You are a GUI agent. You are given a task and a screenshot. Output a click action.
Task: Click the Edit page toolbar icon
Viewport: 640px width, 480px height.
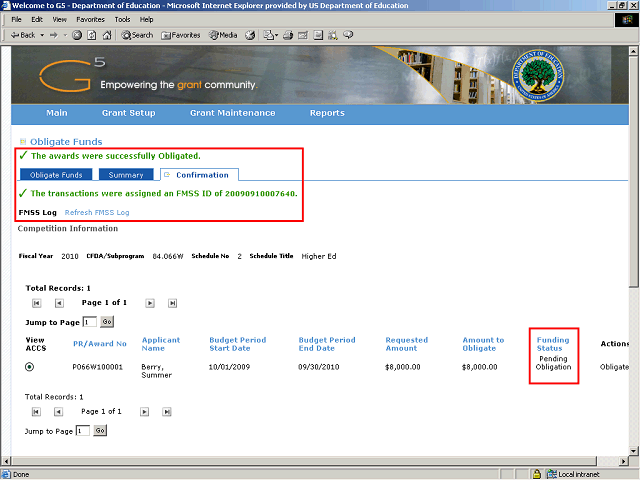point(303,36)
